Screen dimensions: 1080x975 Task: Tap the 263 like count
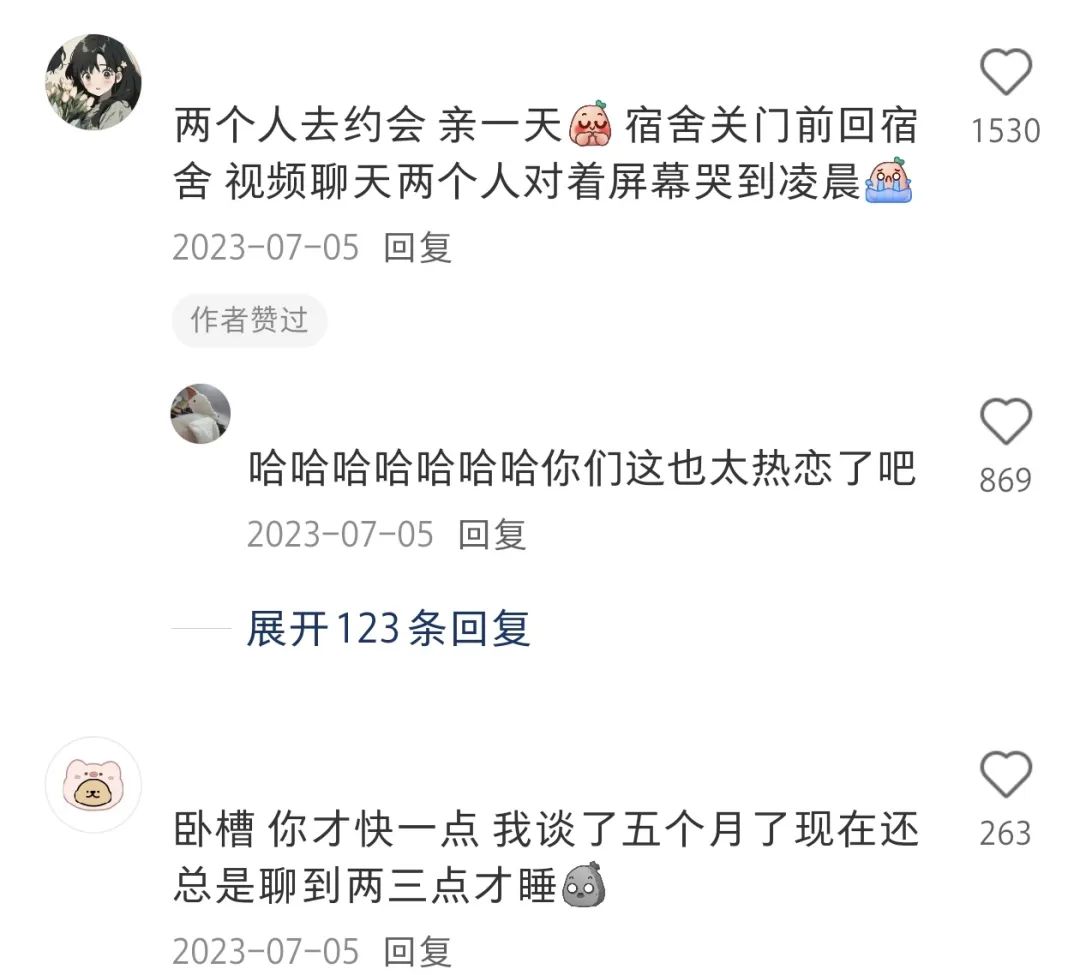tap(1006, 833)
